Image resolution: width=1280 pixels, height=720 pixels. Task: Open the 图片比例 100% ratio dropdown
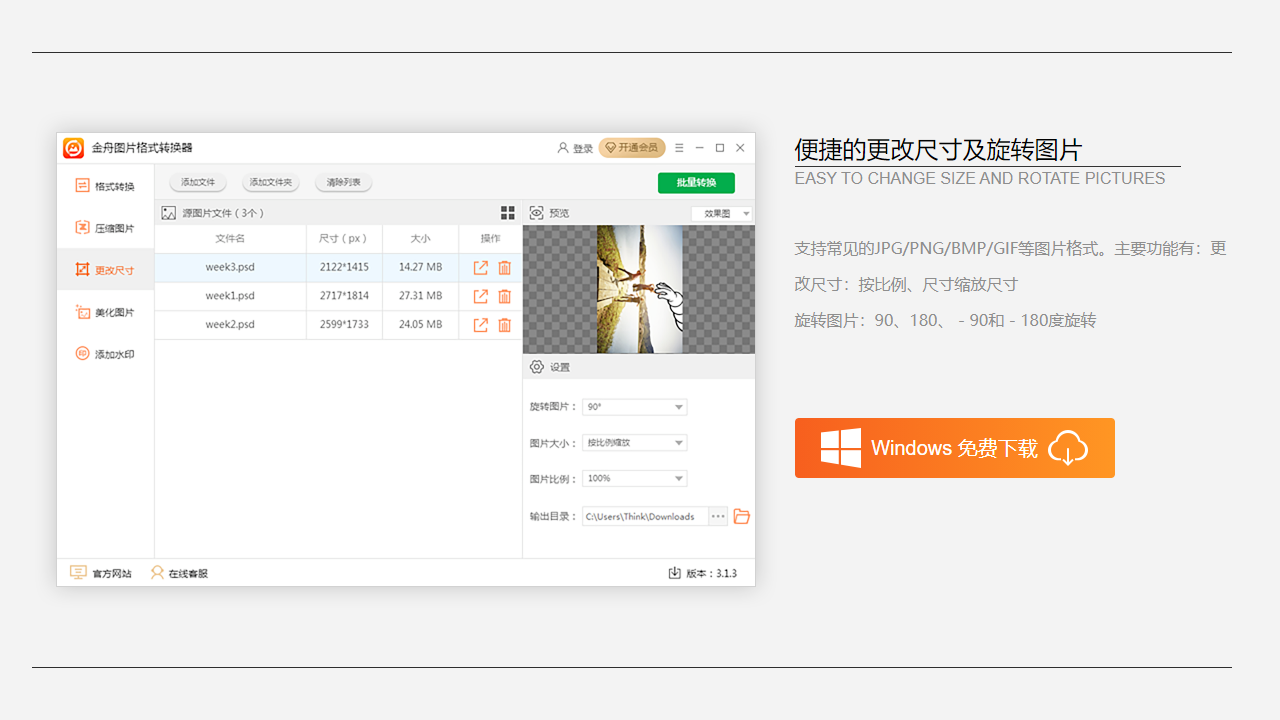pyautogui.click(x=634, y=478)
